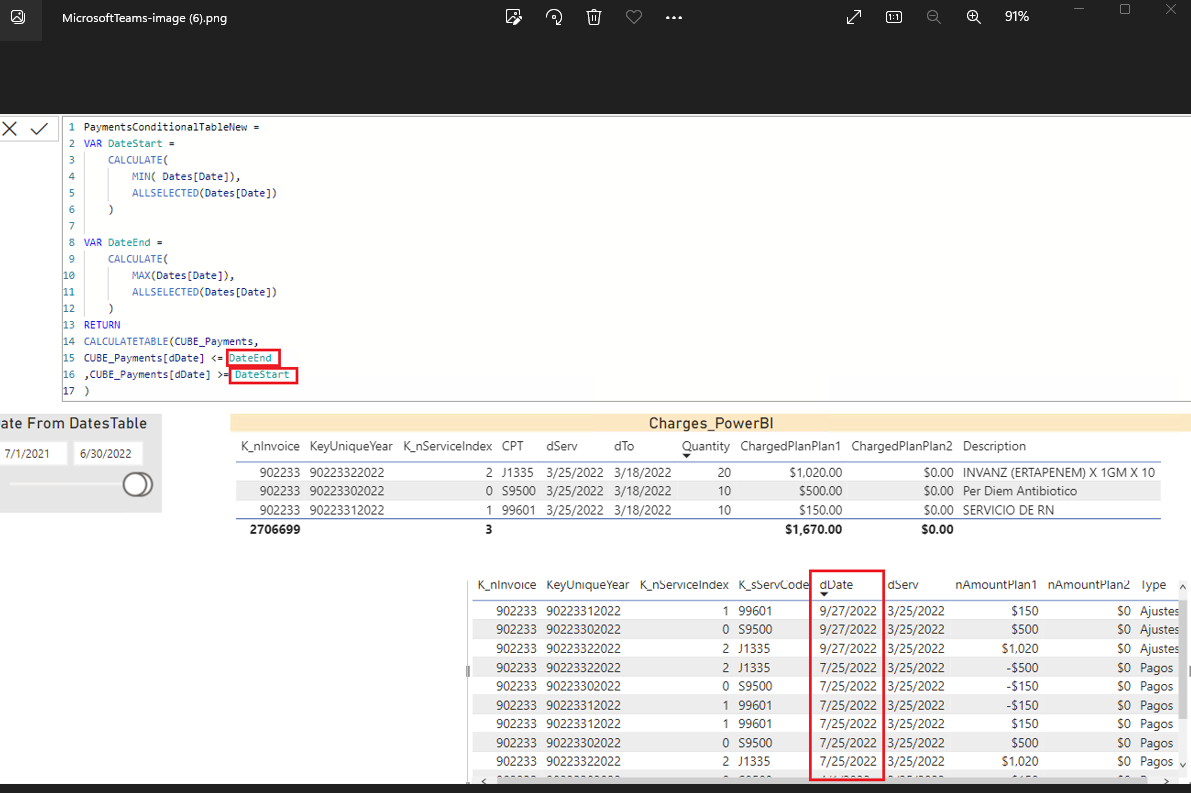
Task: Click the date slicer slider track
Action: click(x=65, y=485)
